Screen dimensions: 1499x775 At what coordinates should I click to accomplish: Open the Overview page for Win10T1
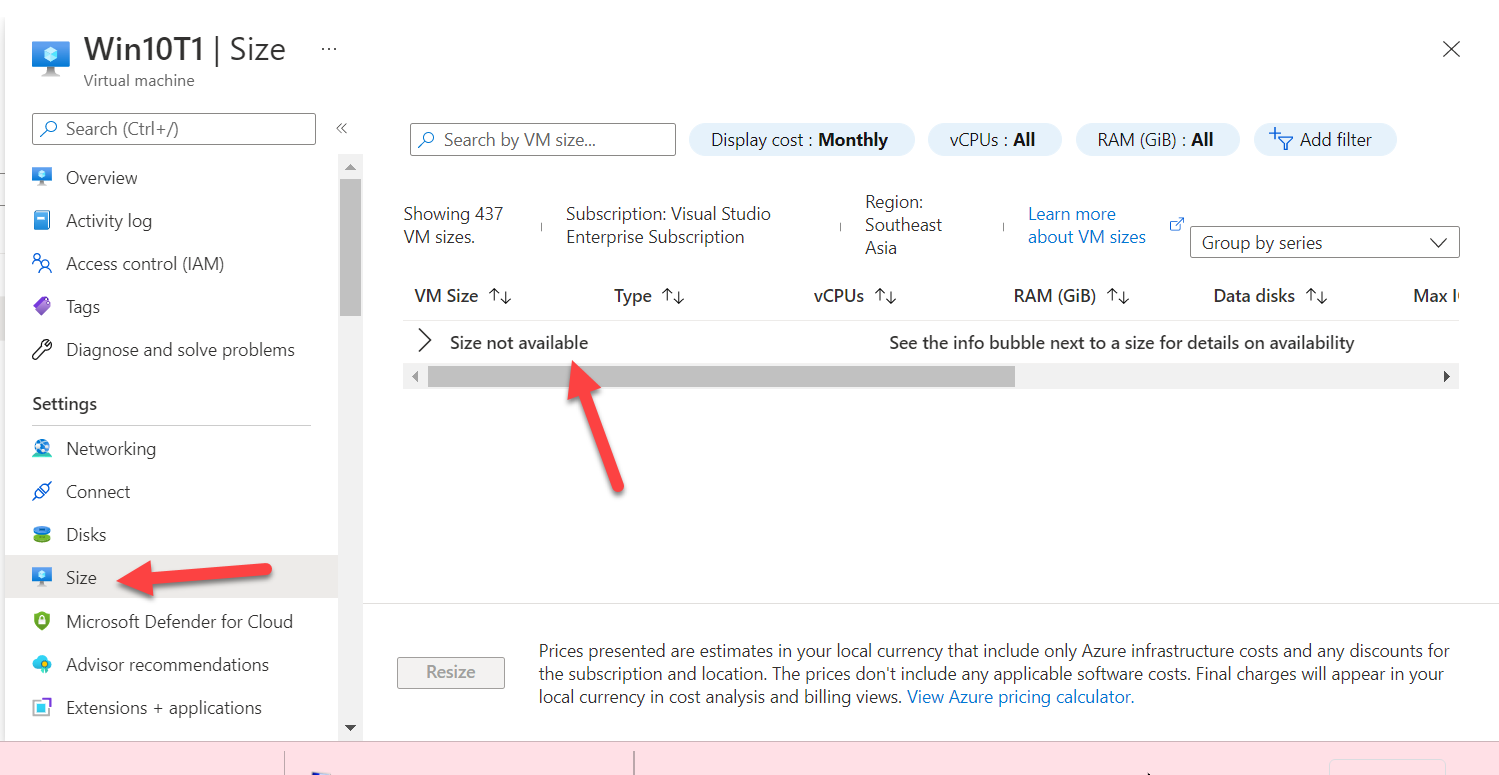point(101,177)
